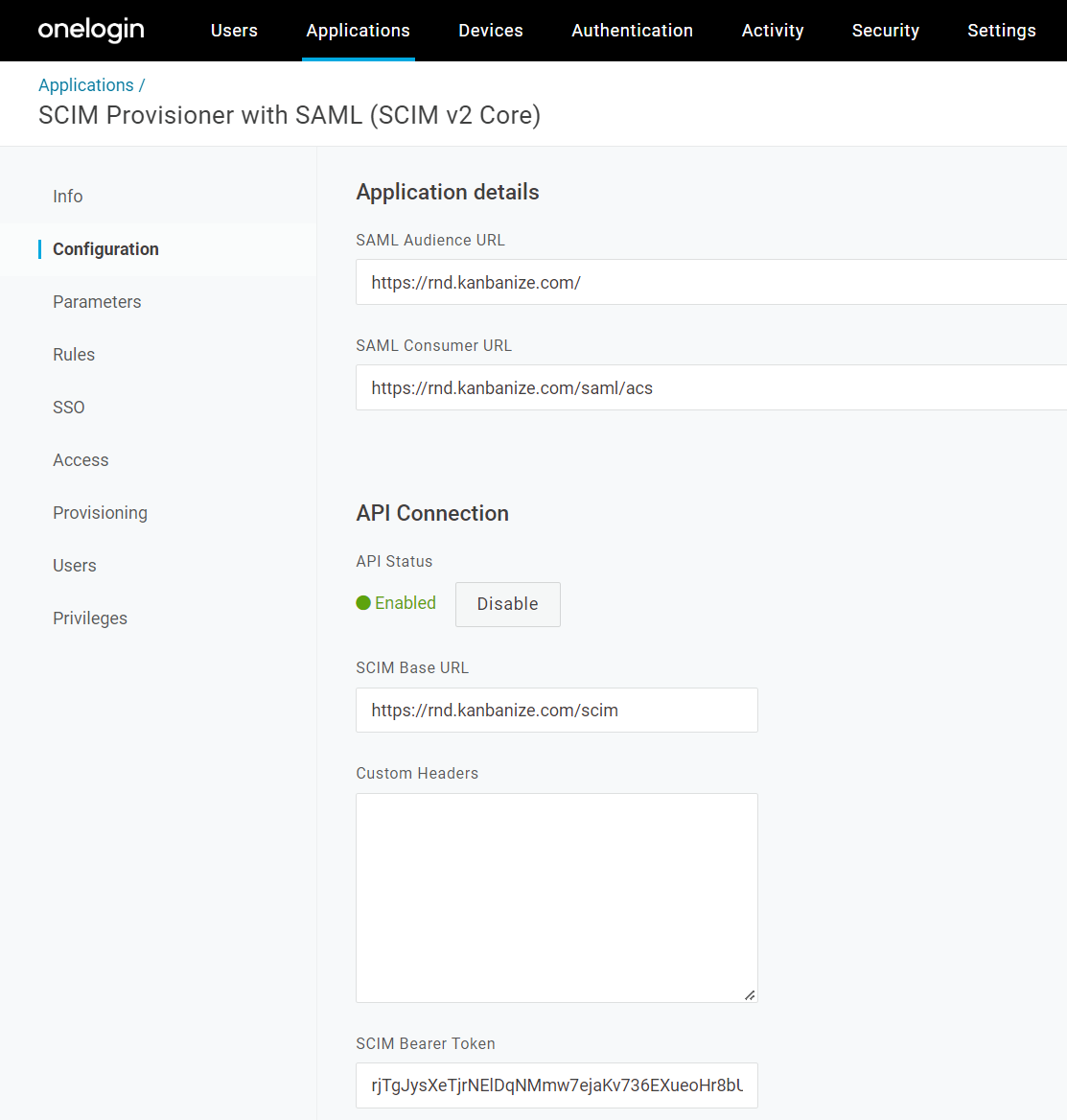Click the 'SCIM Bearer Token' label
Image resolution: width=1067 pixels, height=1120 pixels.
coord(426,1043)
